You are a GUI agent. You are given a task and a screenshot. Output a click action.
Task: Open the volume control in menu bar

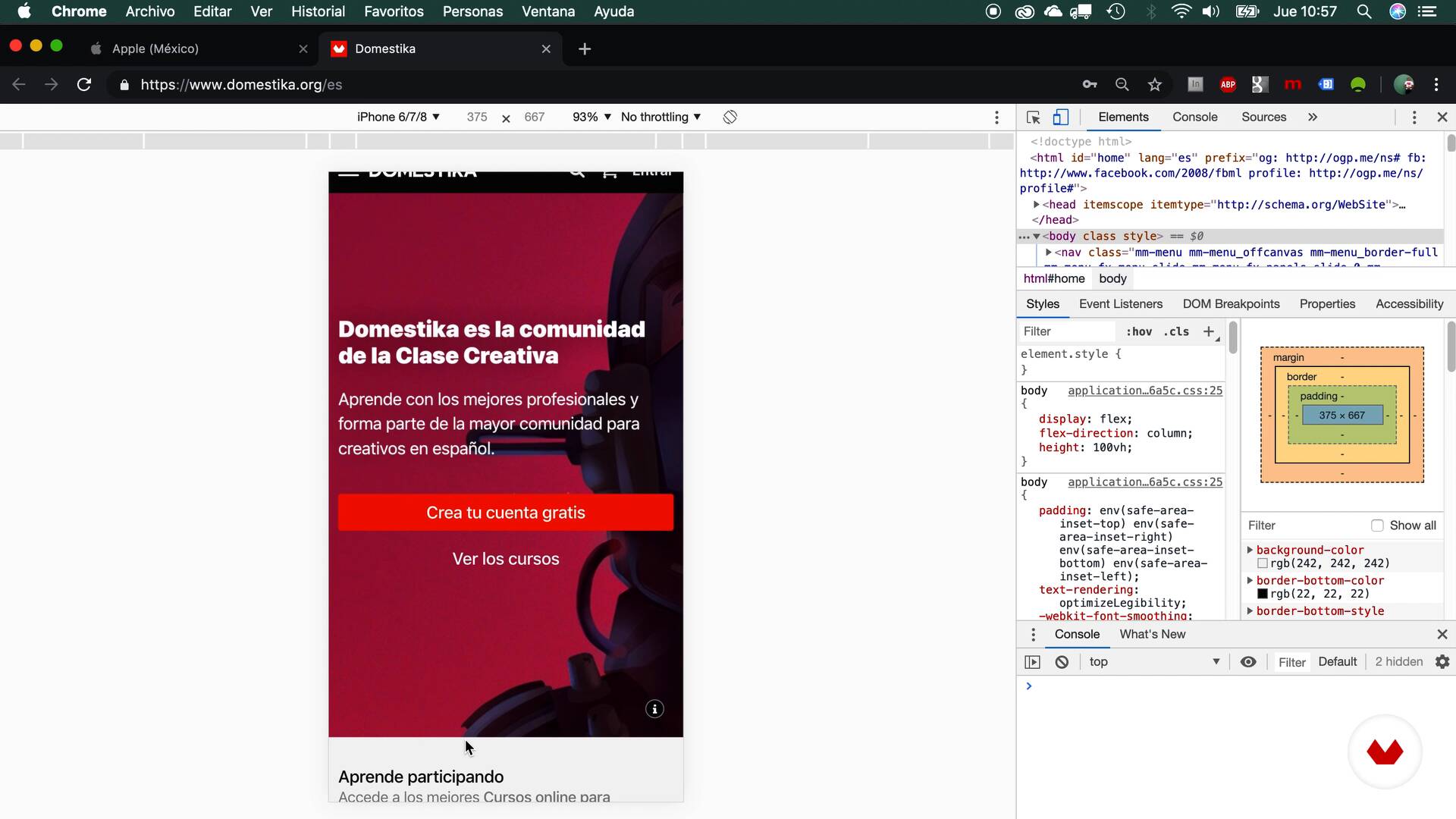click(x=1211, y=11)
